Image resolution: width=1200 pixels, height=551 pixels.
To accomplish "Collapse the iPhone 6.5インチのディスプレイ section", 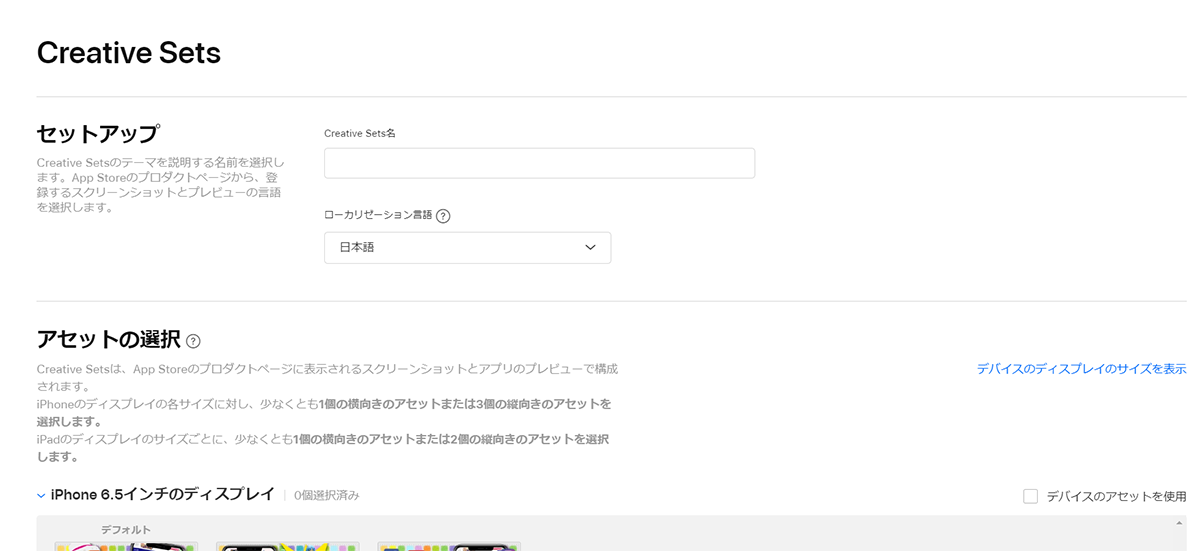I will [41, 495].
